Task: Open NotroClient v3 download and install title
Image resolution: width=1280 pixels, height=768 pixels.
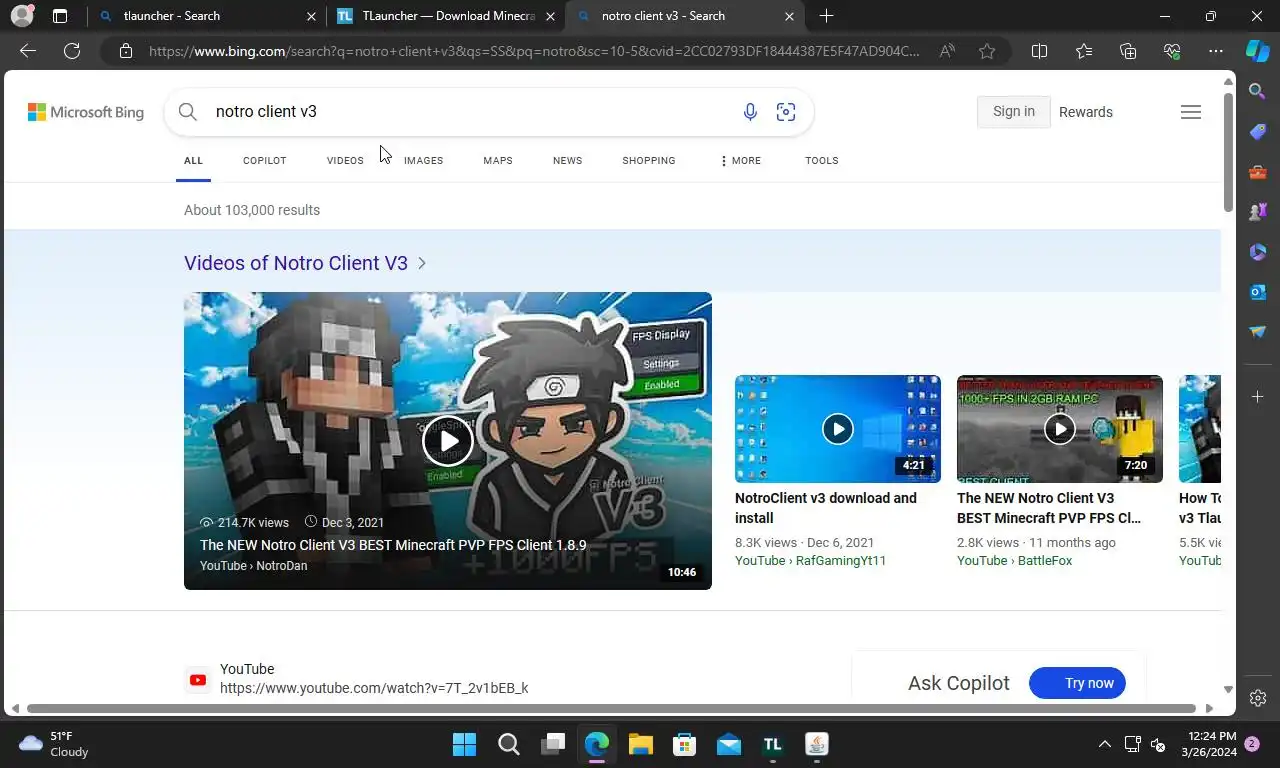Action: (826, 508)
